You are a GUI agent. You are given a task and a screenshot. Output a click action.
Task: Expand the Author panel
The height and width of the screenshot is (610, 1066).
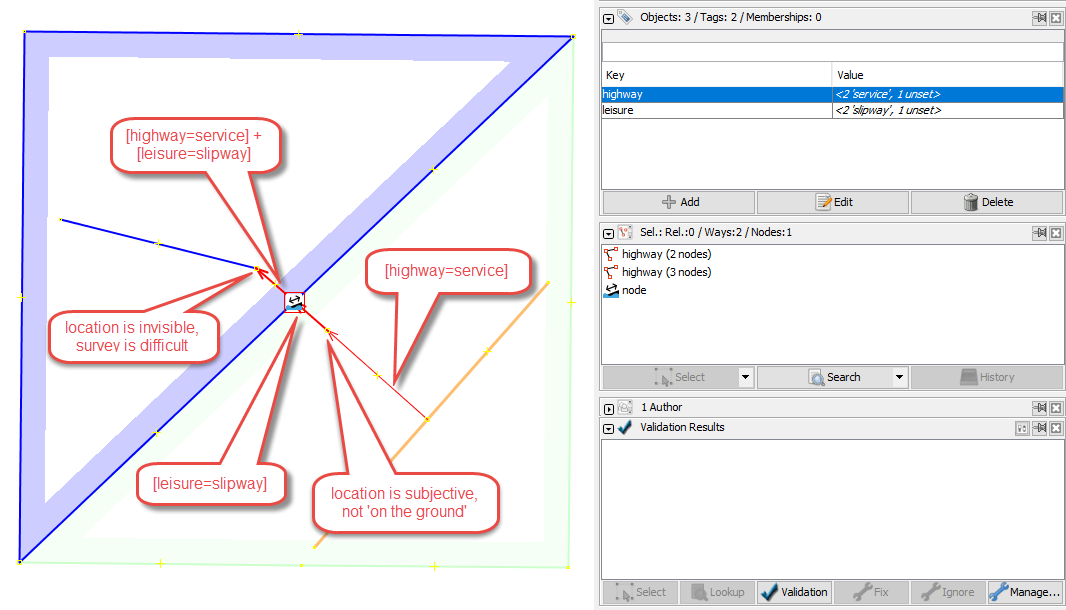pyautogui.click(x=608, y=409)
